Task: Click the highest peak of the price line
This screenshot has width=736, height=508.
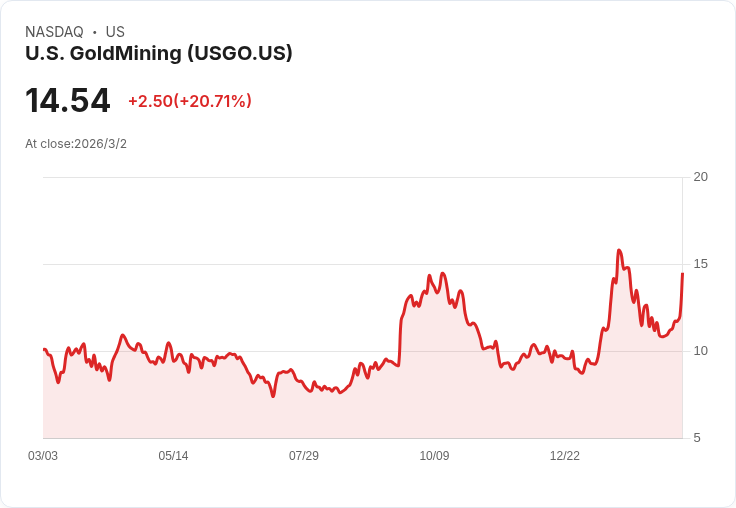Action: [619, 251]
